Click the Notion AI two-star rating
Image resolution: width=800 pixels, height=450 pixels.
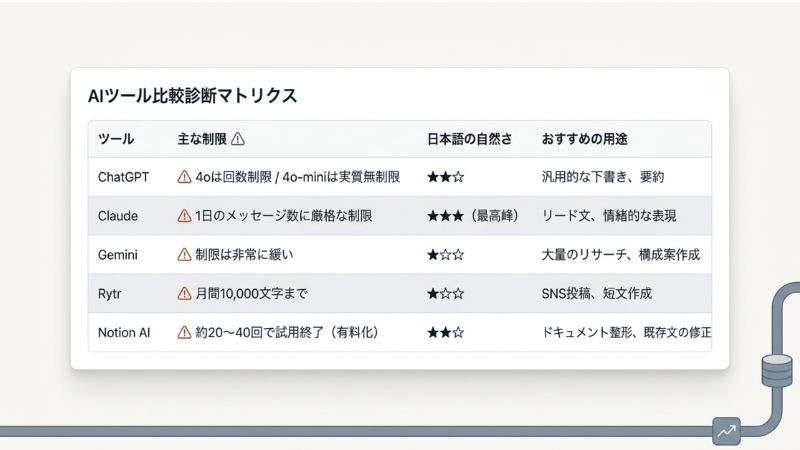coord(446,333)
